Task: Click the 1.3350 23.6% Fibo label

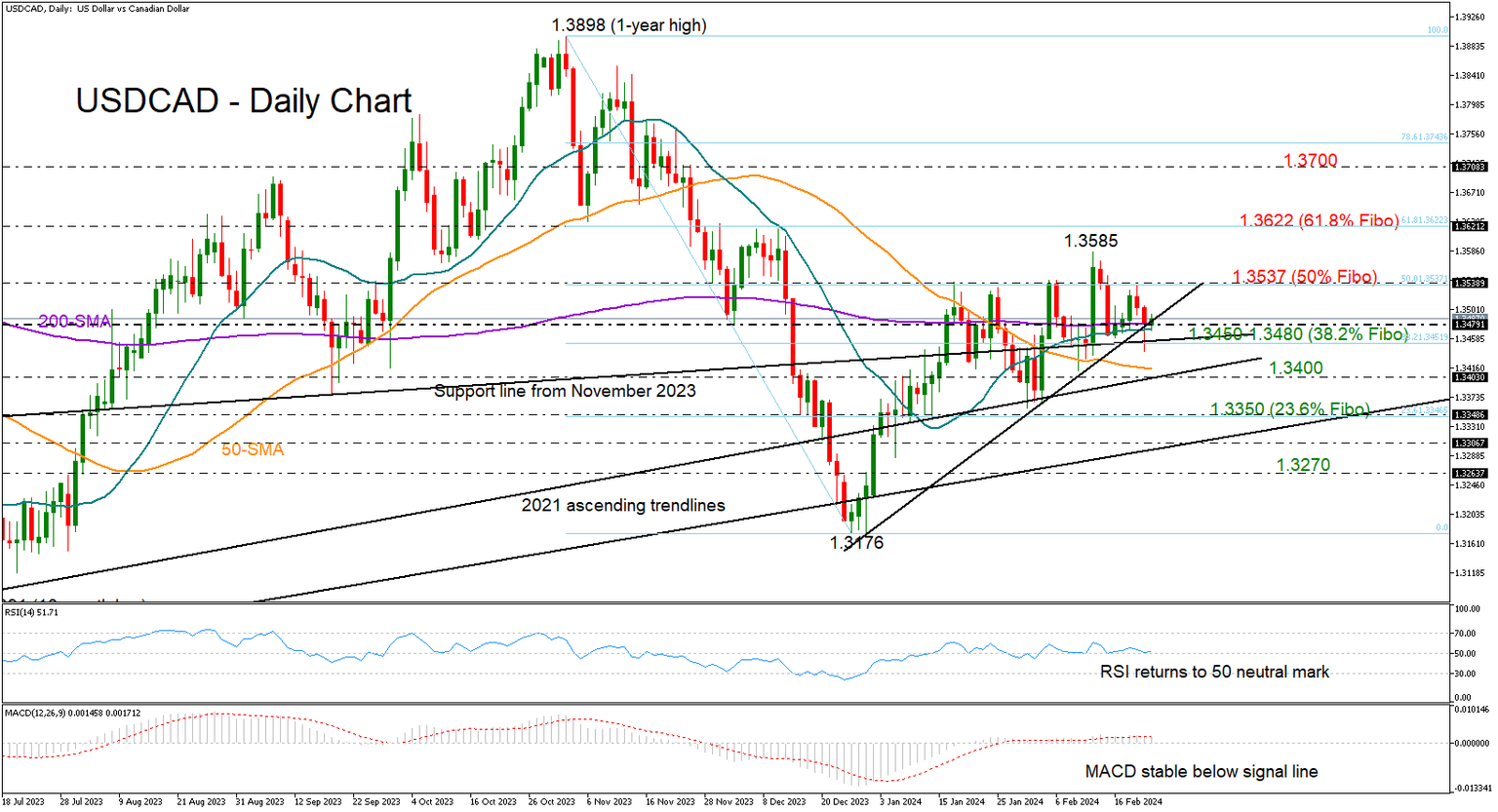Action: pos(1290,409)
